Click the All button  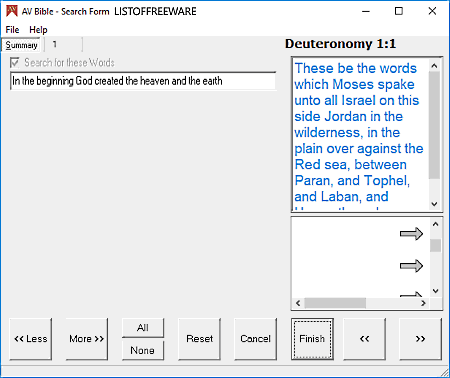tap(143, 328)
